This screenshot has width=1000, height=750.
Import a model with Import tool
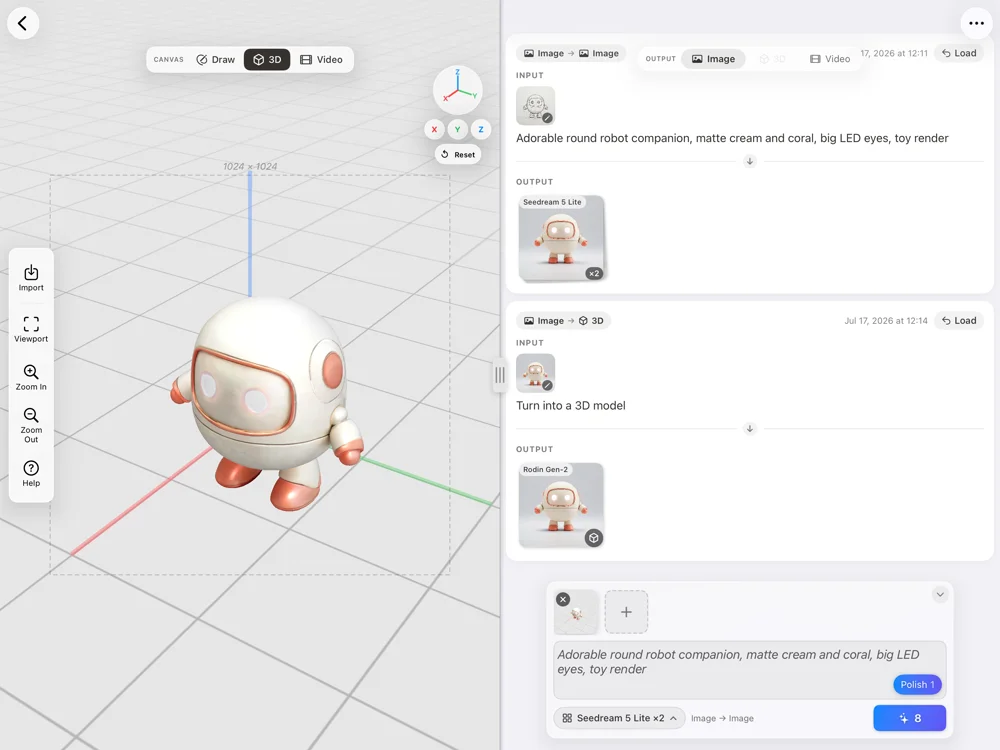click(x=31, y=278)
